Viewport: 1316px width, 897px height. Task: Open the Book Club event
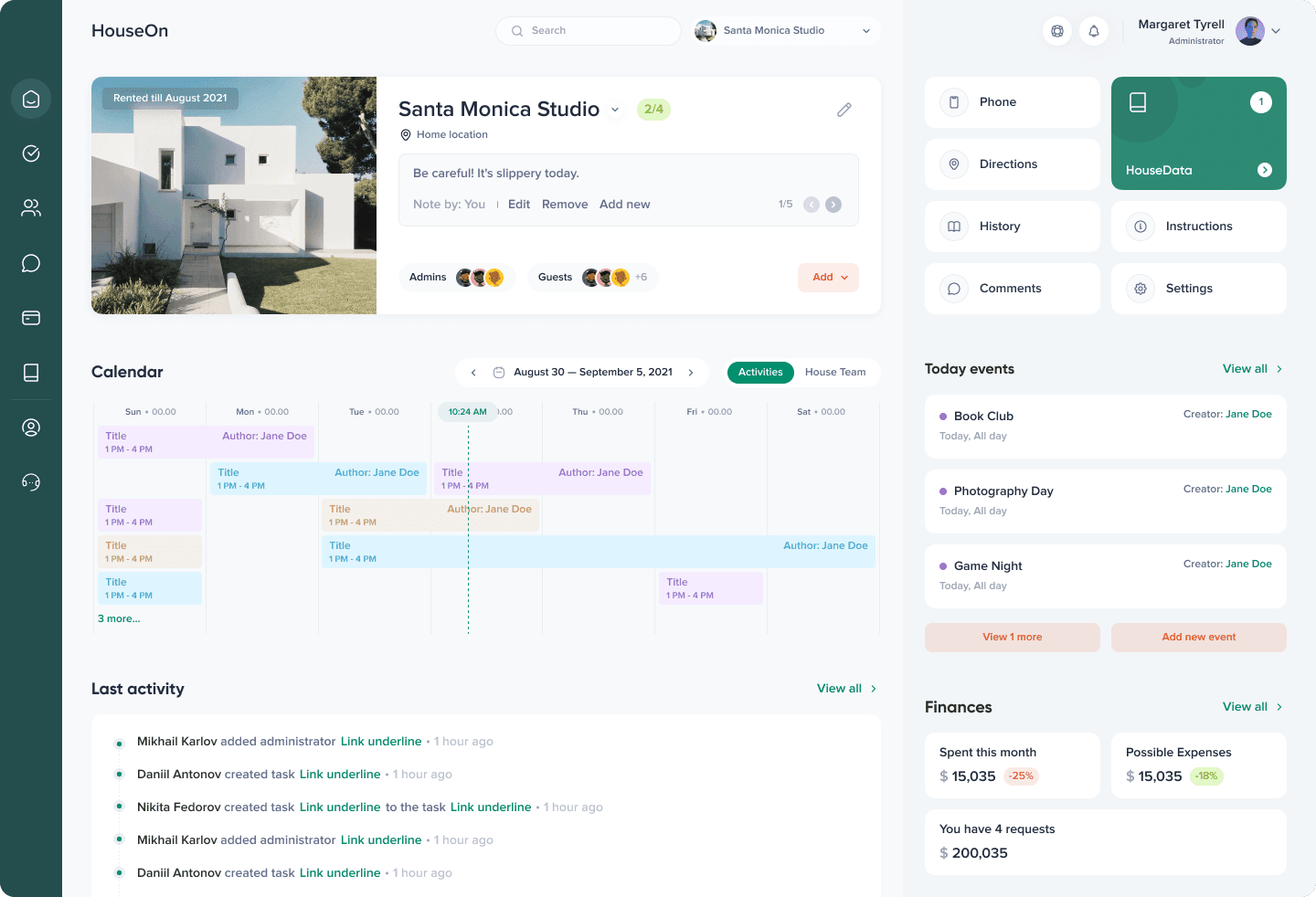pyautogui.click(x=1106, y=427)
